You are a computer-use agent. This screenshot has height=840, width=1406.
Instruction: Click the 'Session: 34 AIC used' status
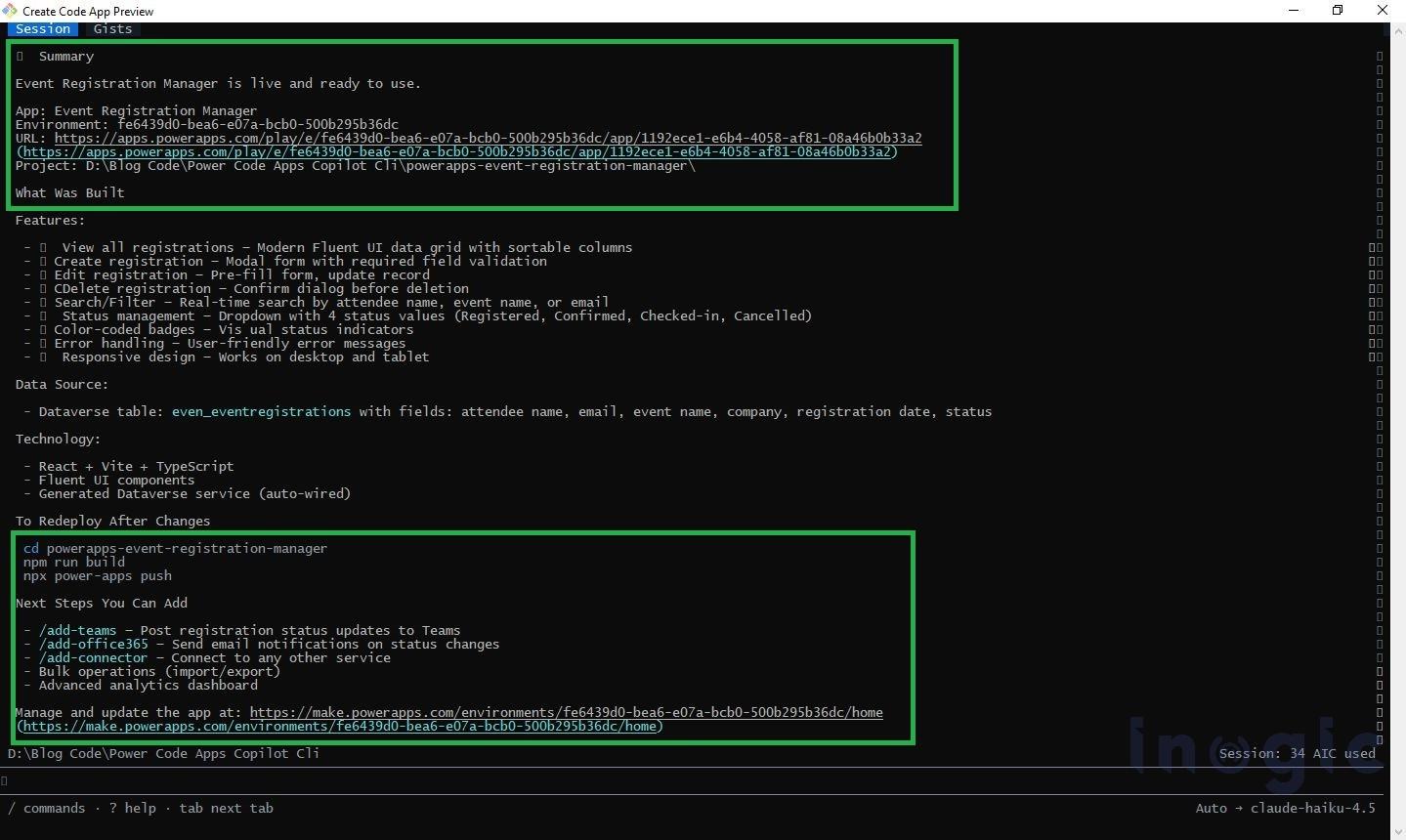coord(1297,753)
